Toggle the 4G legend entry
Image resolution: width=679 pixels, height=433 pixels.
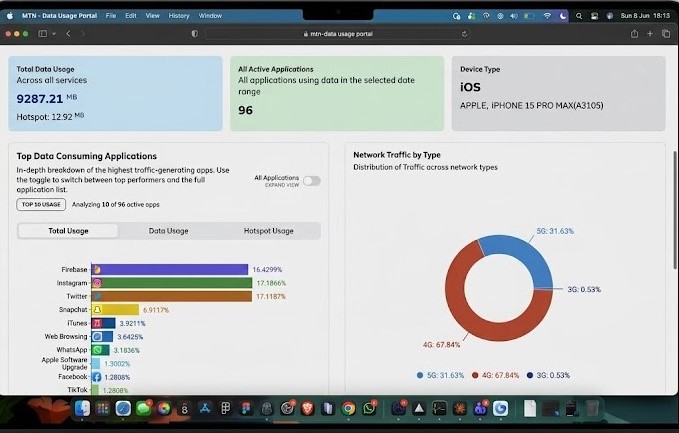tap(495, 375)
